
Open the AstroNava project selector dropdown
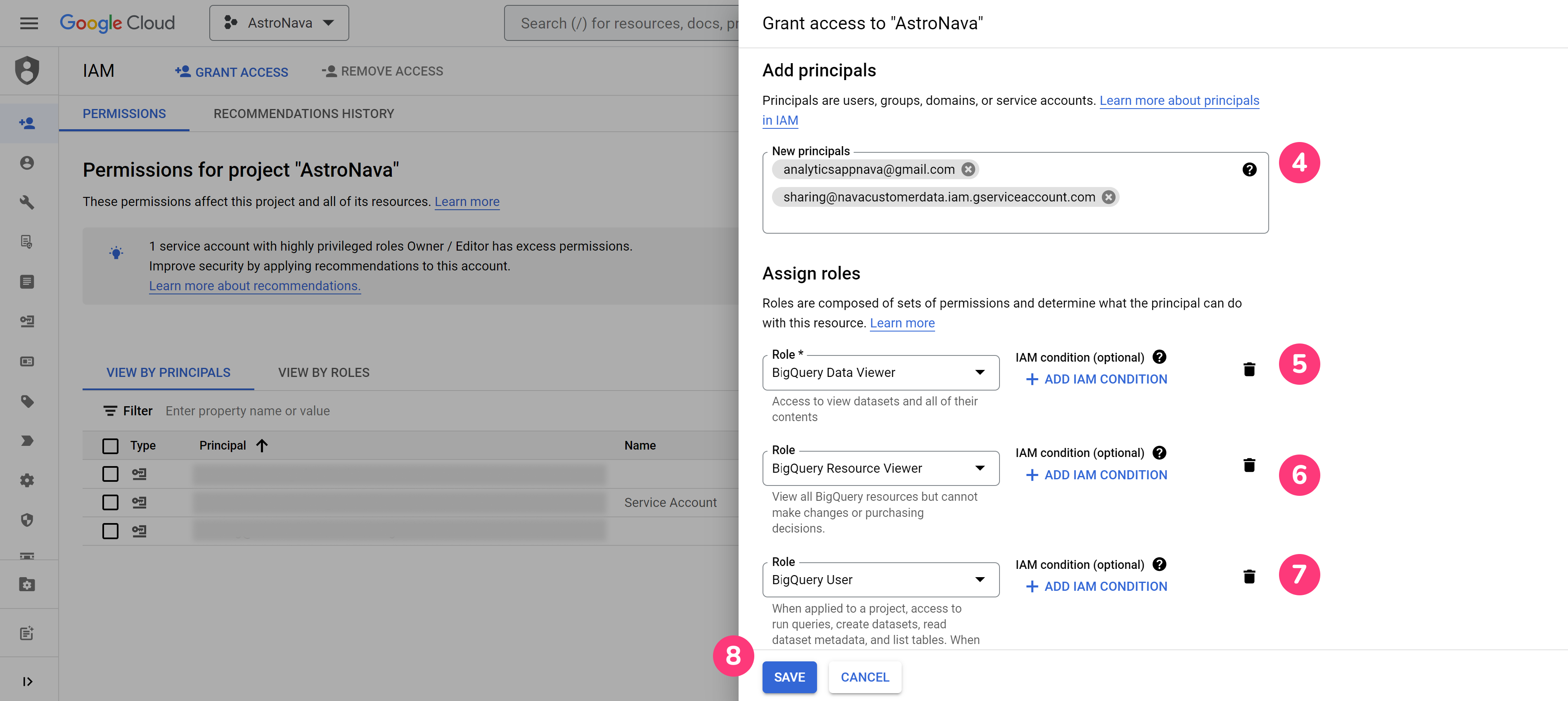coord(279,23)
